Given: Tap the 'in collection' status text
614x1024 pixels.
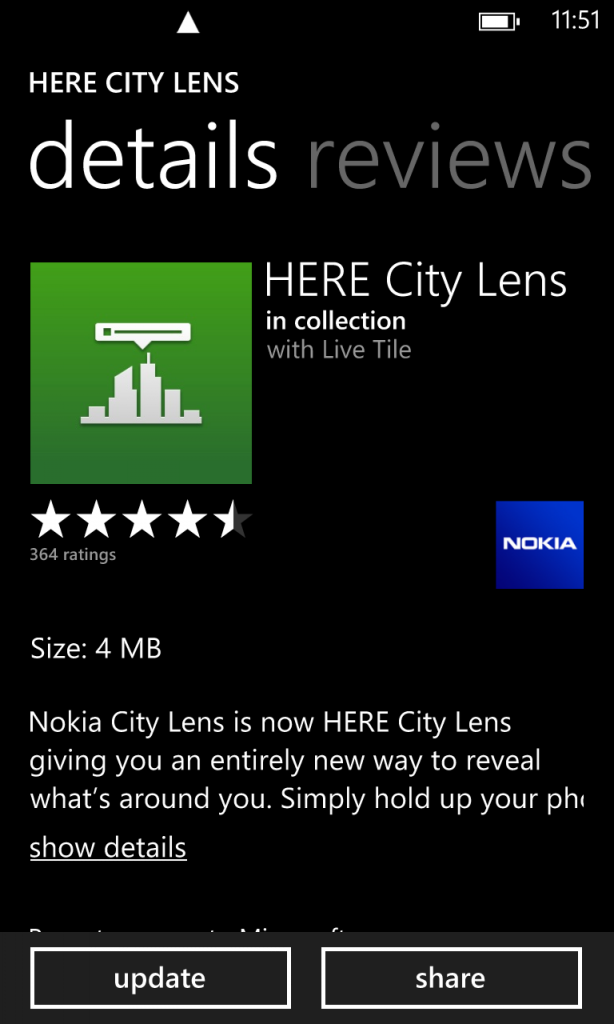Looking at the screenshot, I should [336, 321].
